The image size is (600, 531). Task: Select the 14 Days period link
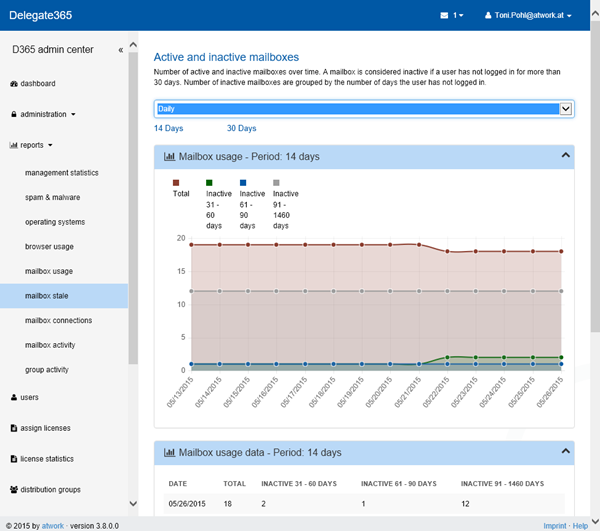pyautogui.click(x=169, y=128)
